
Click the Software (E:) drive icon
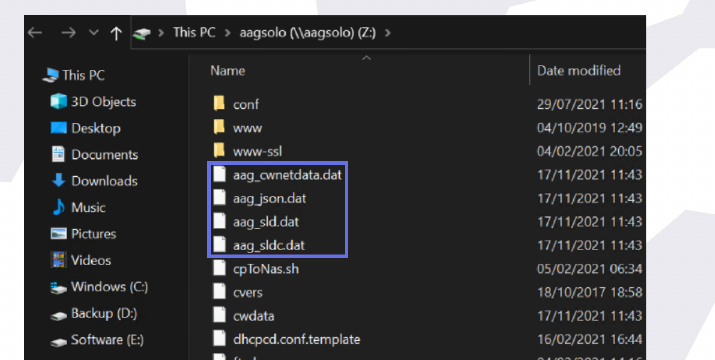tap(58, 341)
